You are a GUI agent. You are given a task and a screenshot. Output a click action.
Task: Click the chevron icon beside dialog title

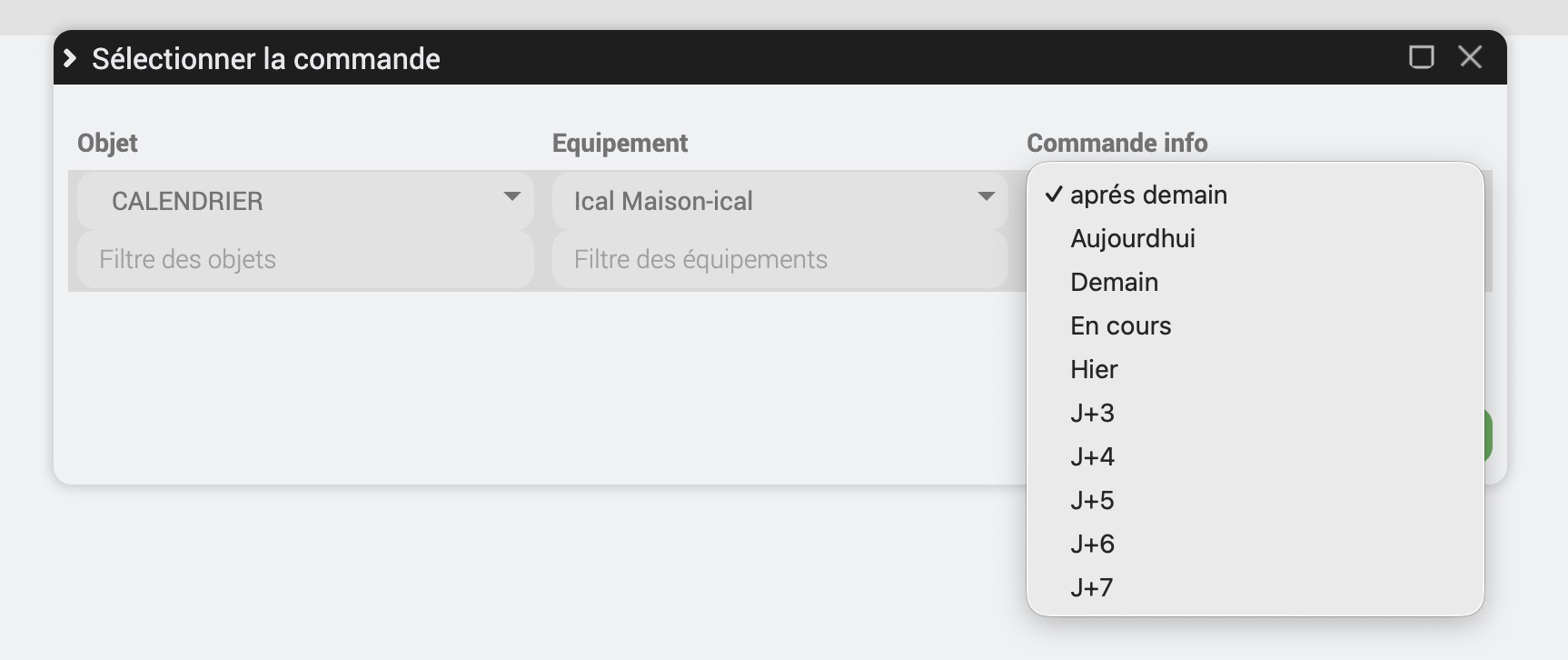click(70, 58)
